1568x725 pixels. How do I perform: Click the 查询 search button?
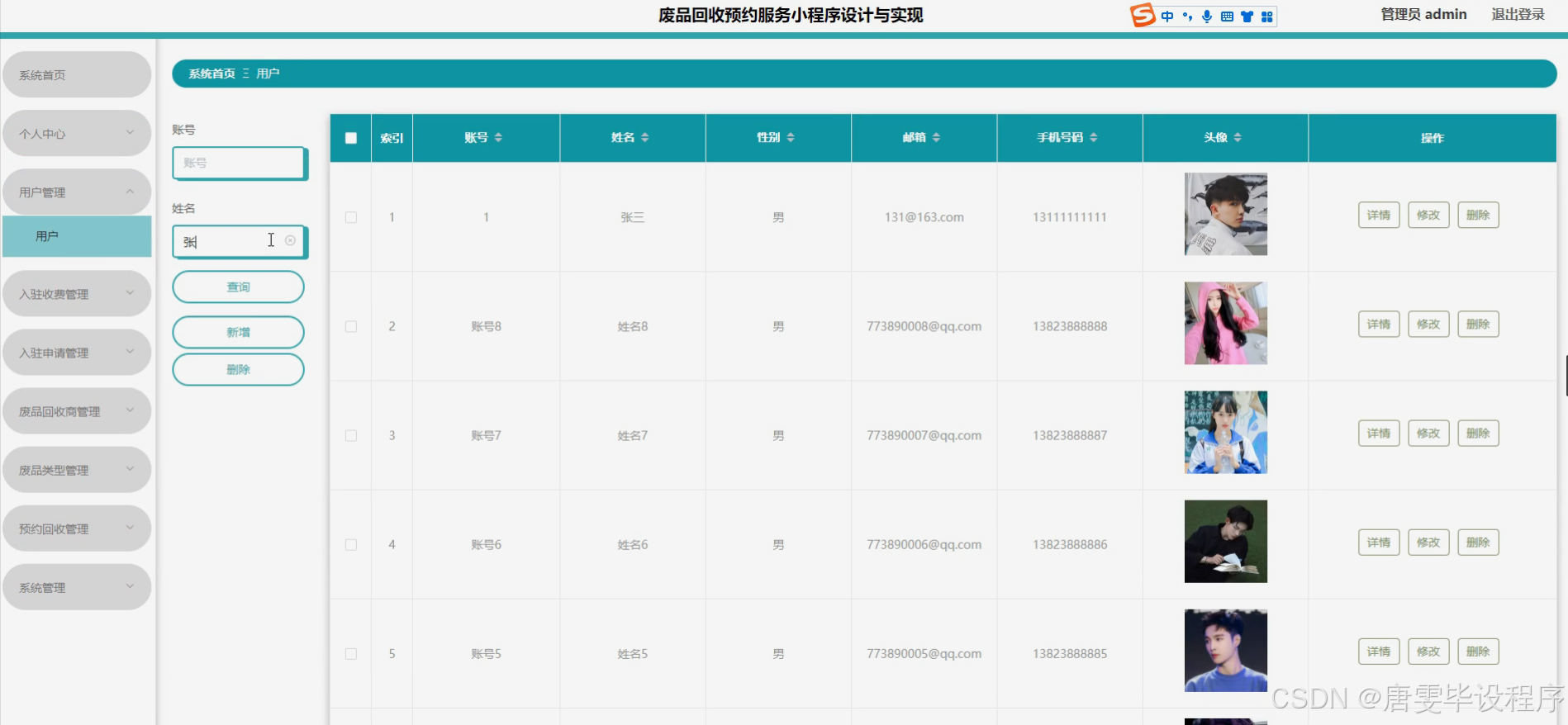[238, 287]
